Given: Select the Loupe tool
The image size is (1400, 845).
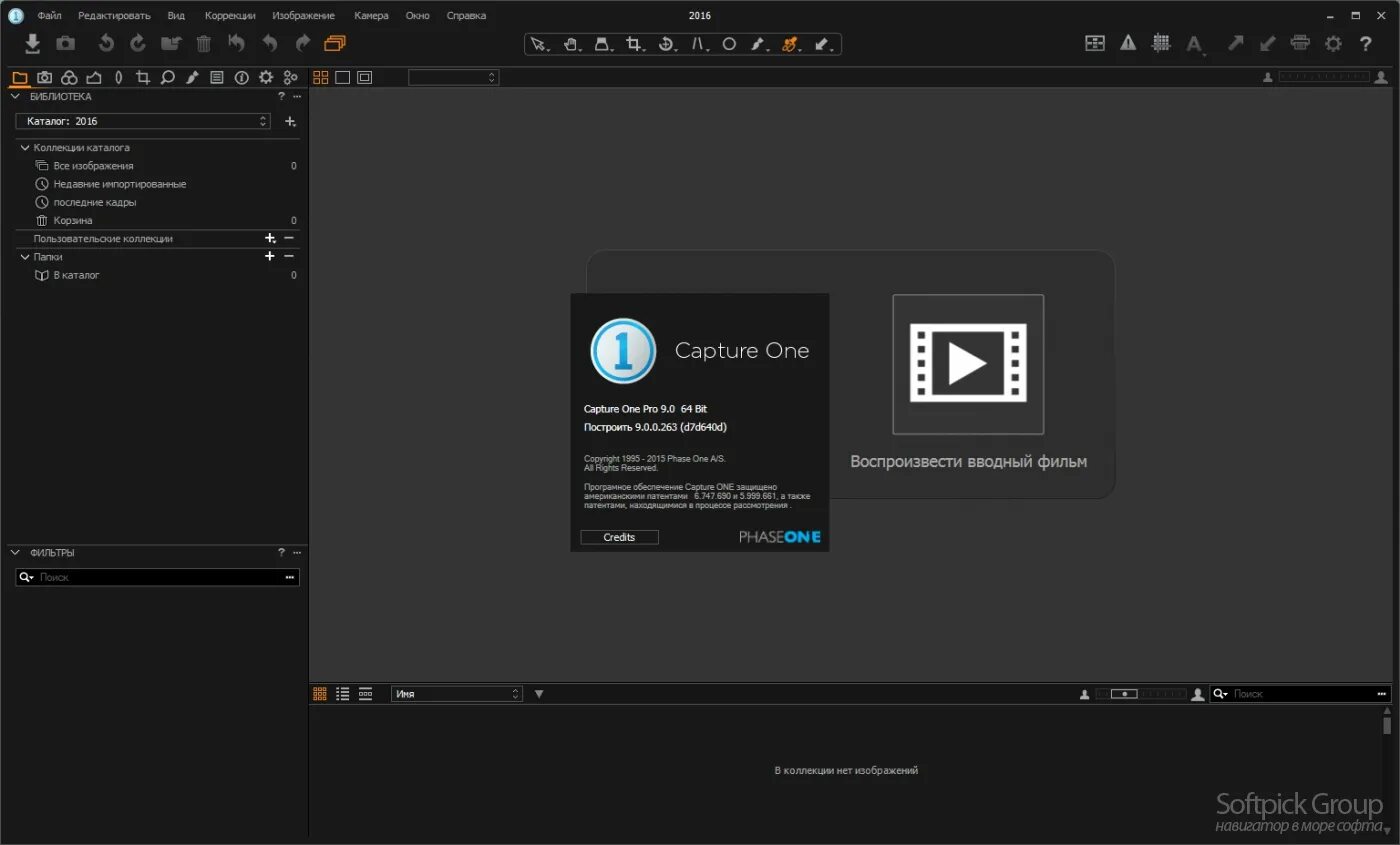Looking at the screenshot, I should click(603, 44).
